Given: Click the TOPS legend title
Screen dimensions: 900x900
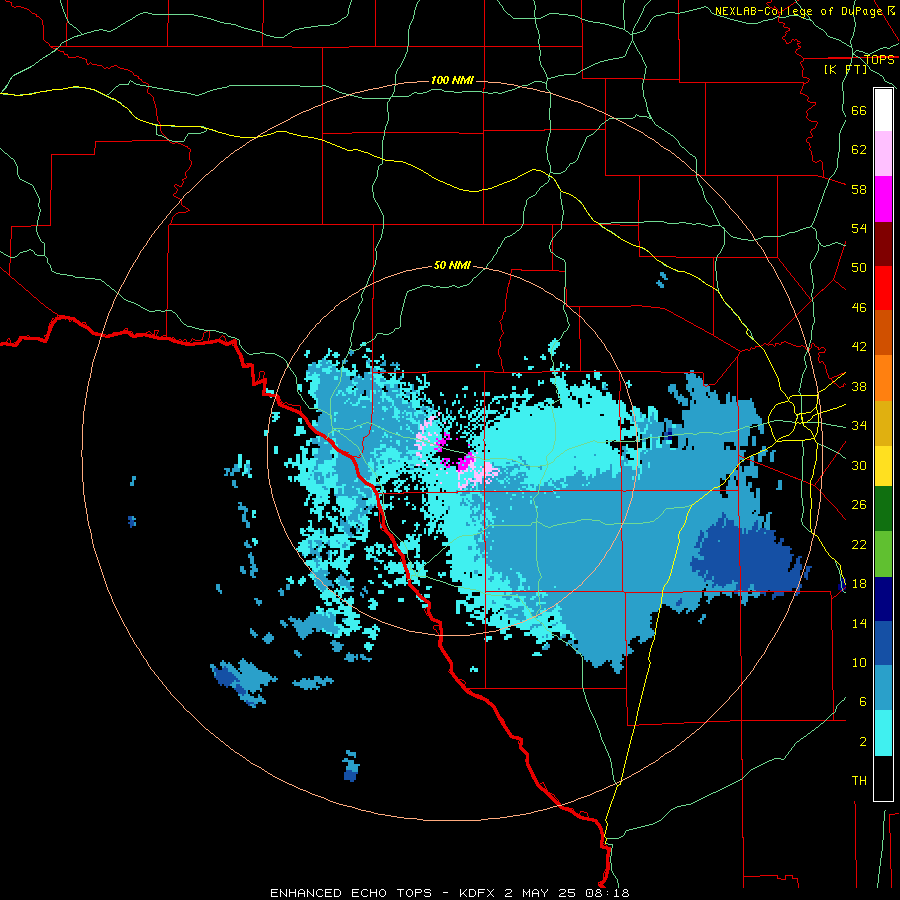Looking at the screenshot, I should coord(879,60).
